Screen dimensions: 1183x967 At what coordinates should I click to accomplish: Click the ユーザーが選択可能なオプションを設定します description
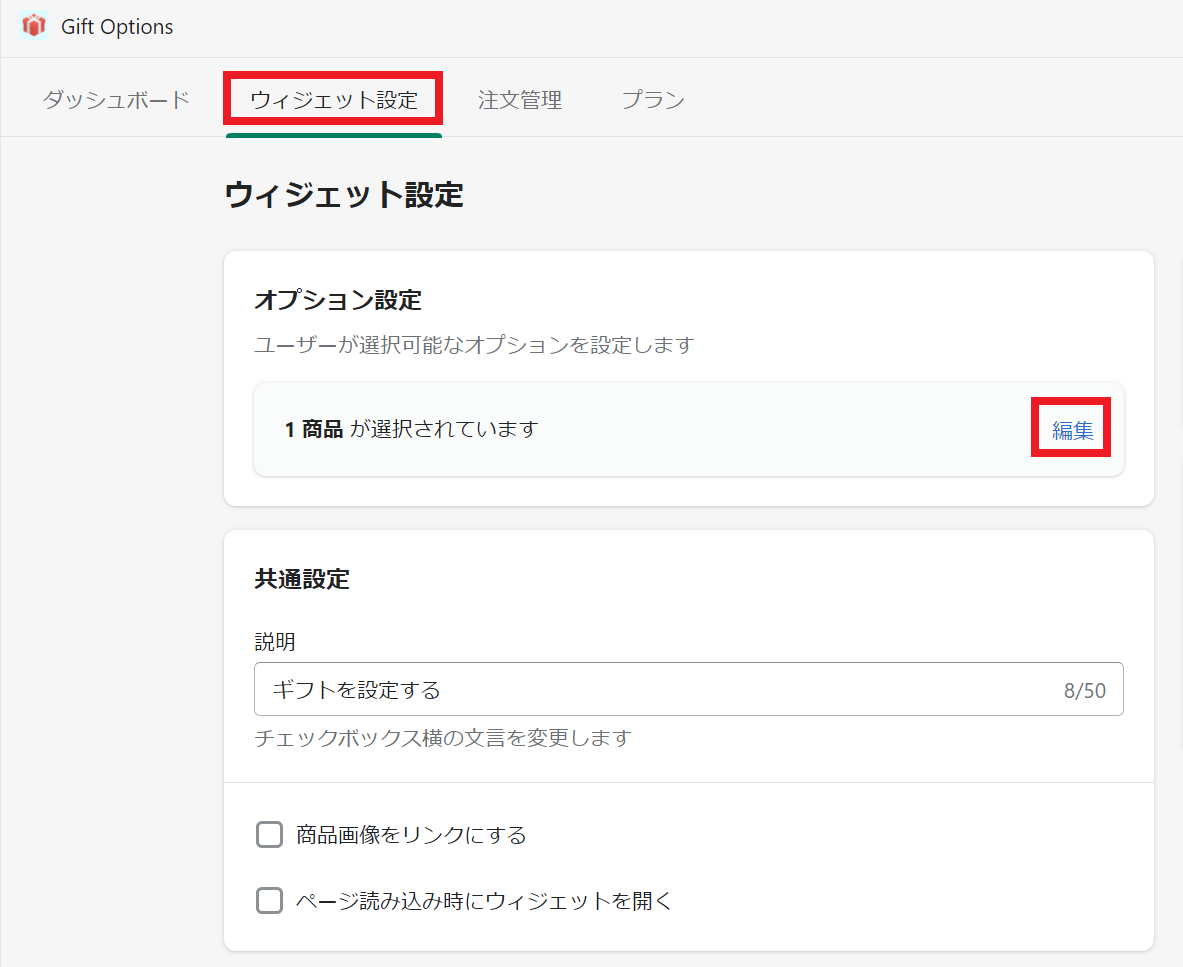(x=474, y=345)
